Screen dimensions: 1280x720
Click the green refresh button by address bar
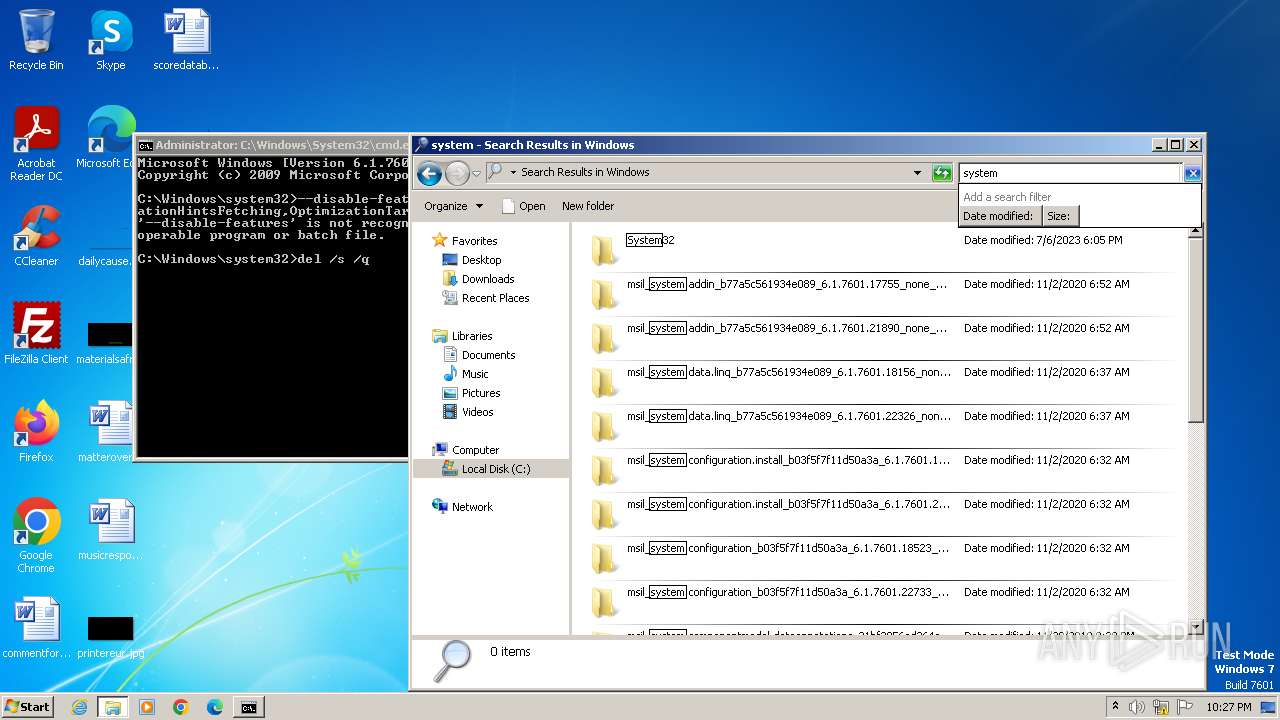941,173
